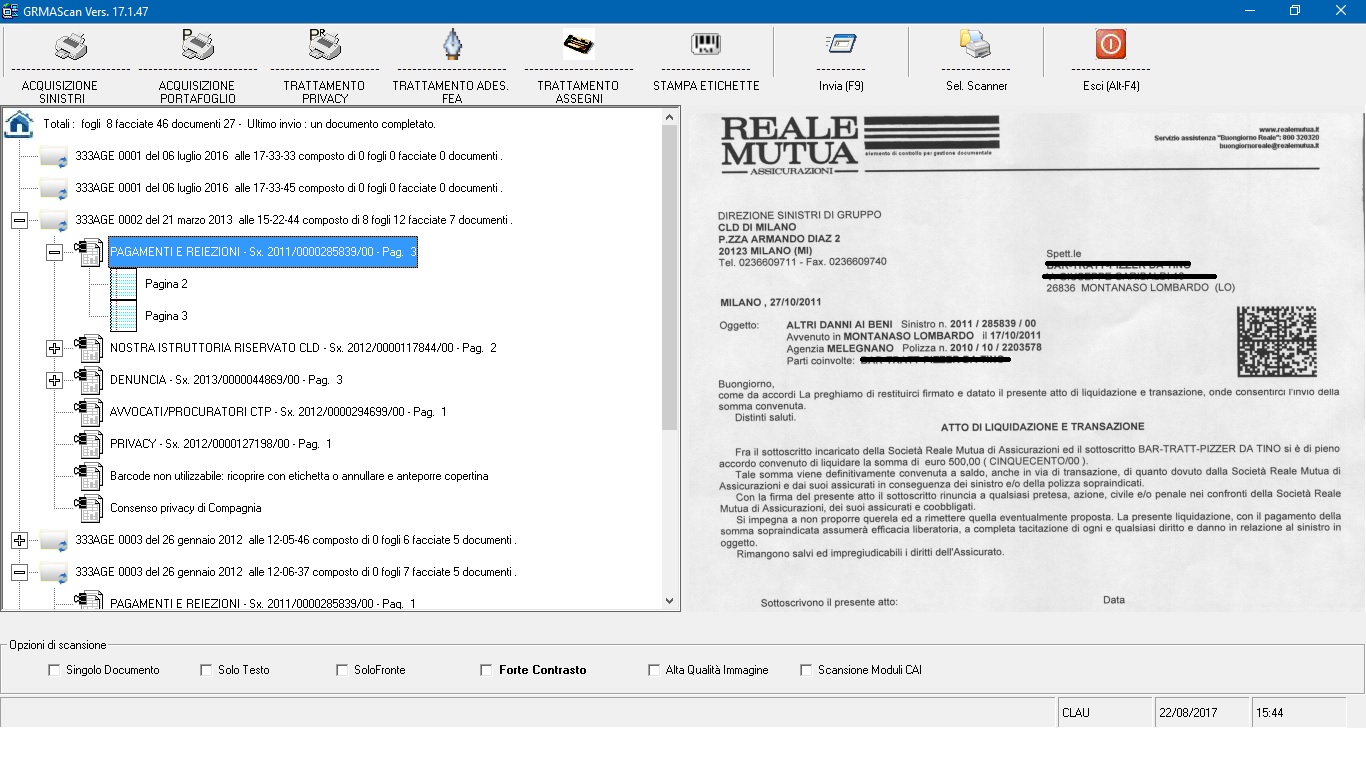Image resolution: width=1366 pixels, height=768 pixels.
Task: Enable the Singolo Documento checkbox
Action: pyautogui.click(x=54, y=670)
